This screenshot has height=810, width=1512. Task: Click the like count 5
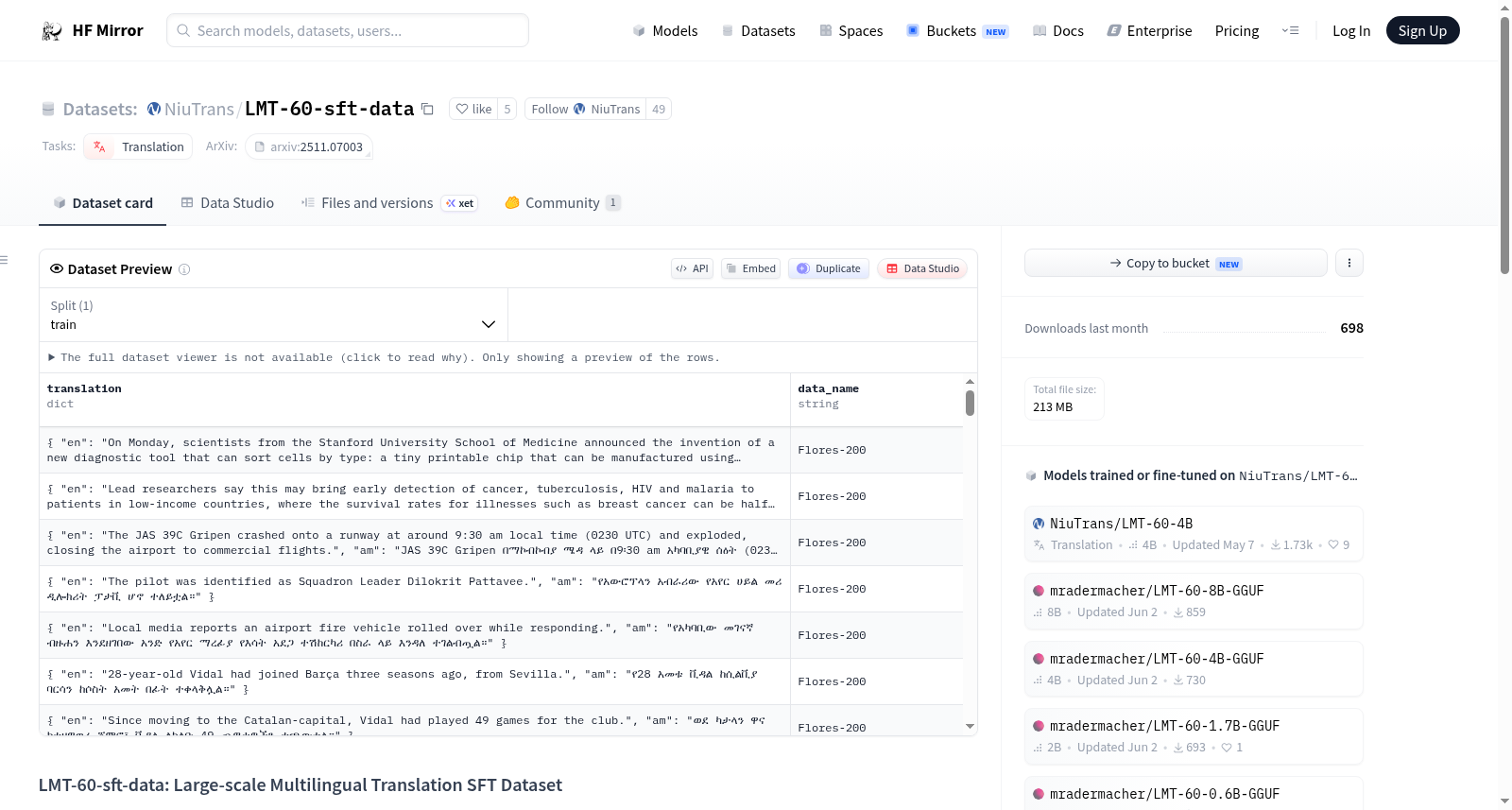tap(507, 109)
